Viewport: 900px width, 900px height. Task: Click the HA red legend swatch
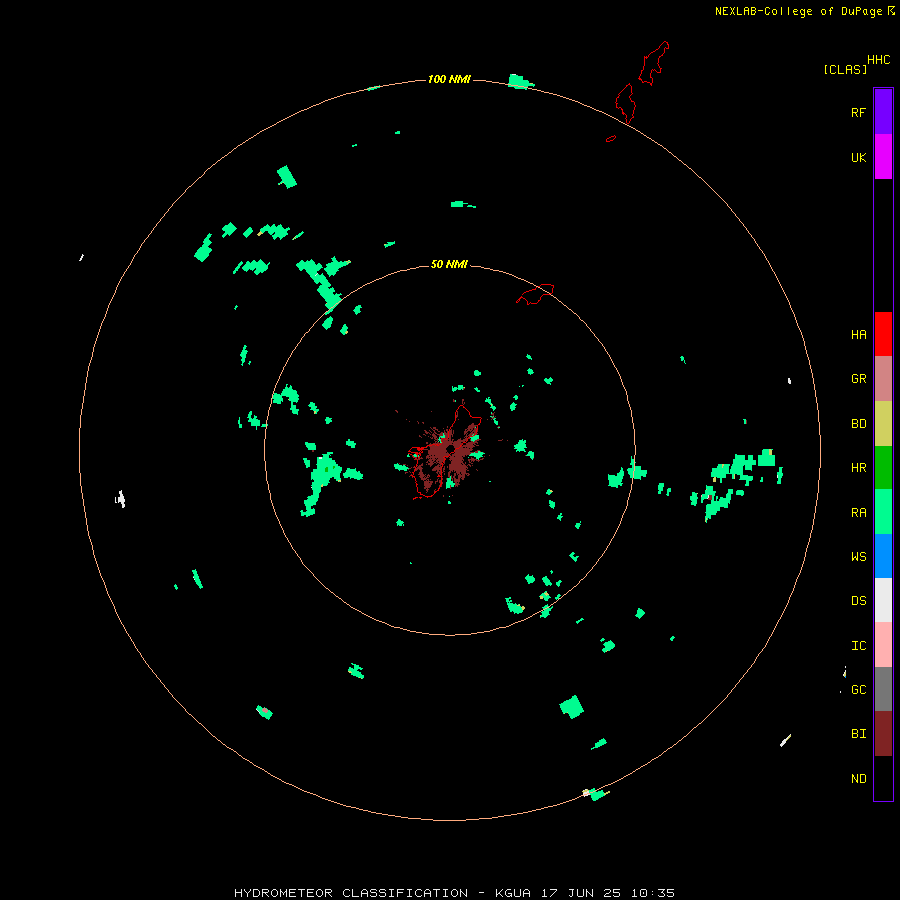883,334
